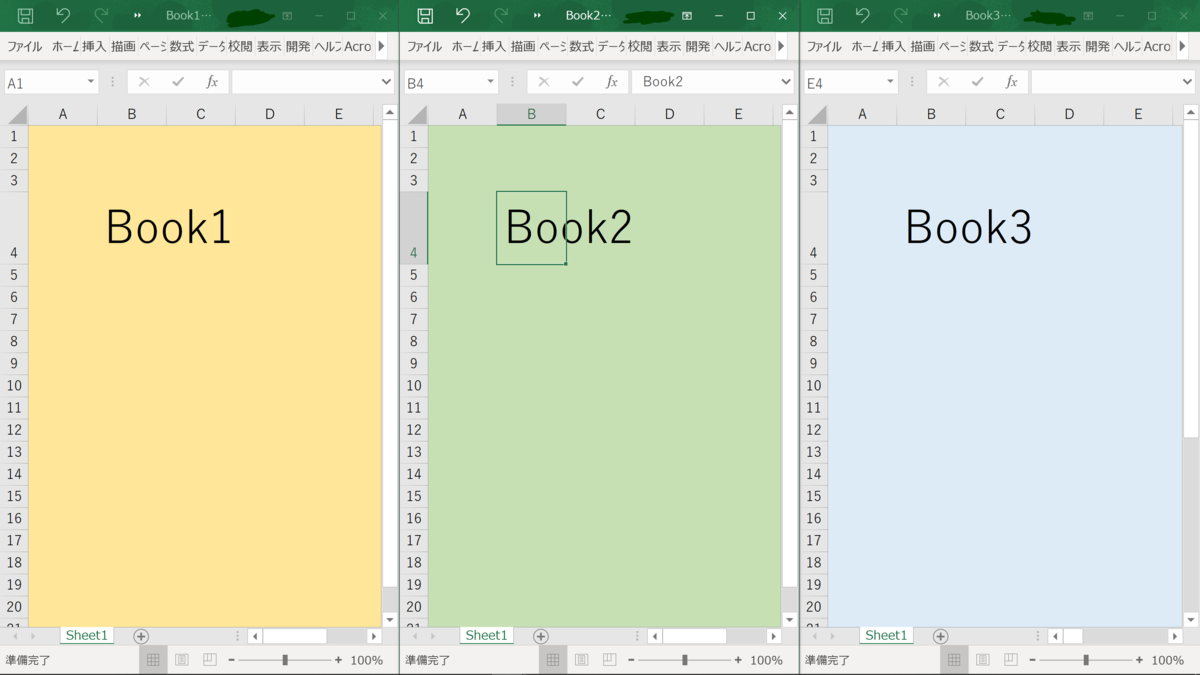Click row 7 header in Book1
The height and width of the screenshot is (675, 1200).
click(14, 319)
